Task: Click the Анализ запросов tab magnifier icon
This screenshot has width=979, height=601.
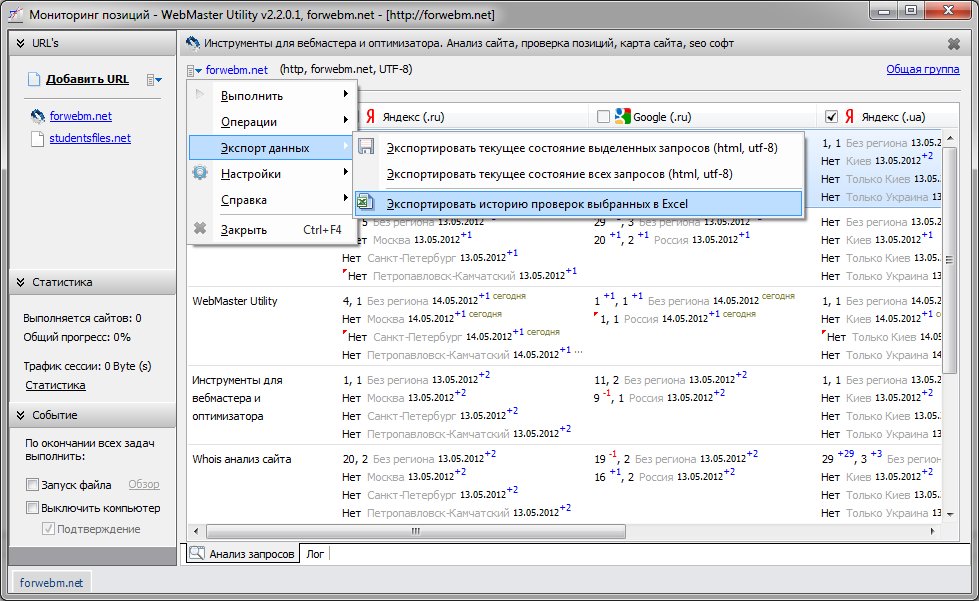Action: coord(197,553)
